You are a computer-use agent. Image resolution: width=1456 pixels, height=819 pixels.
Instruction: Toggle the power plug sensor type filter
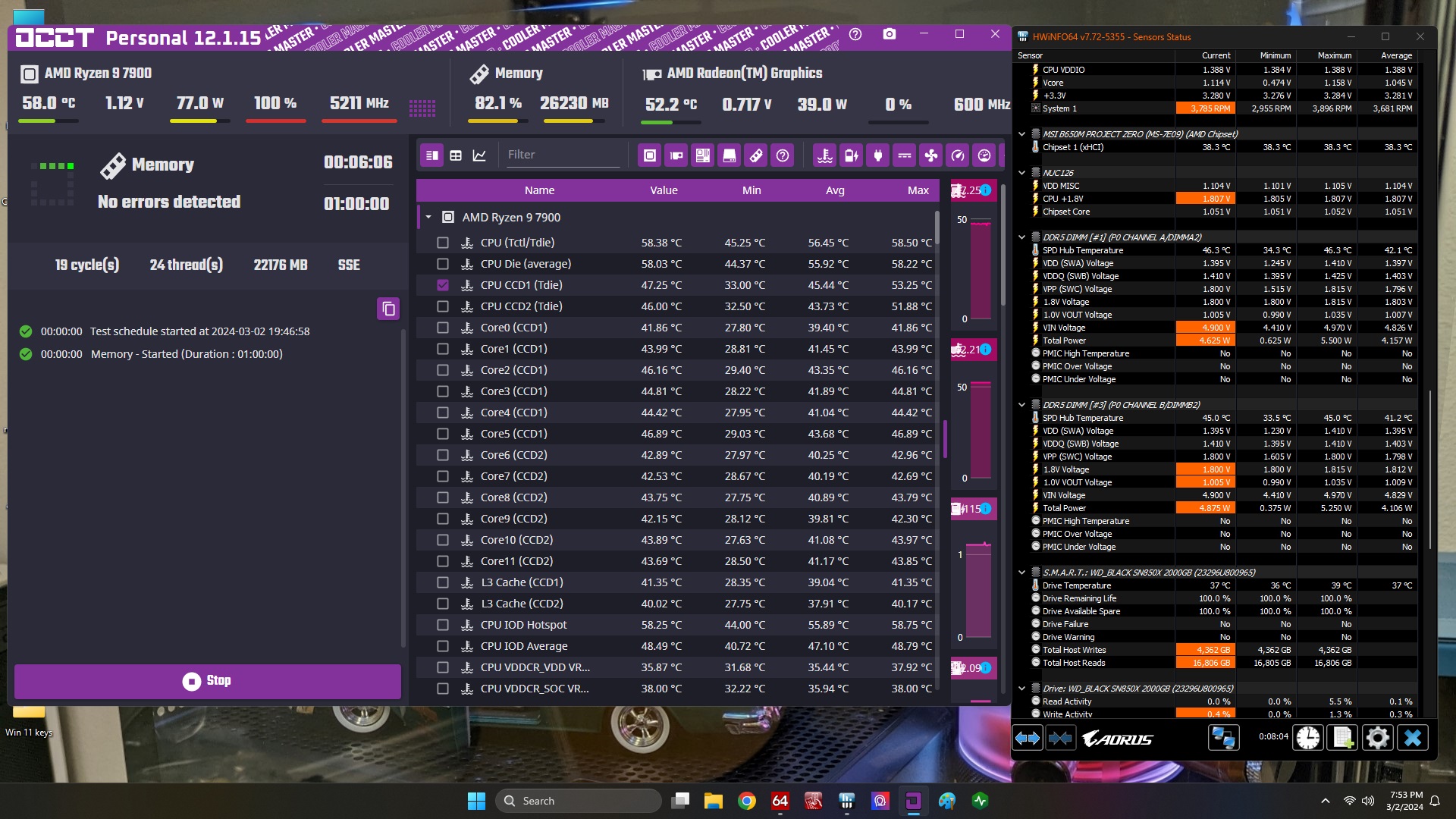tap(878, 155)
